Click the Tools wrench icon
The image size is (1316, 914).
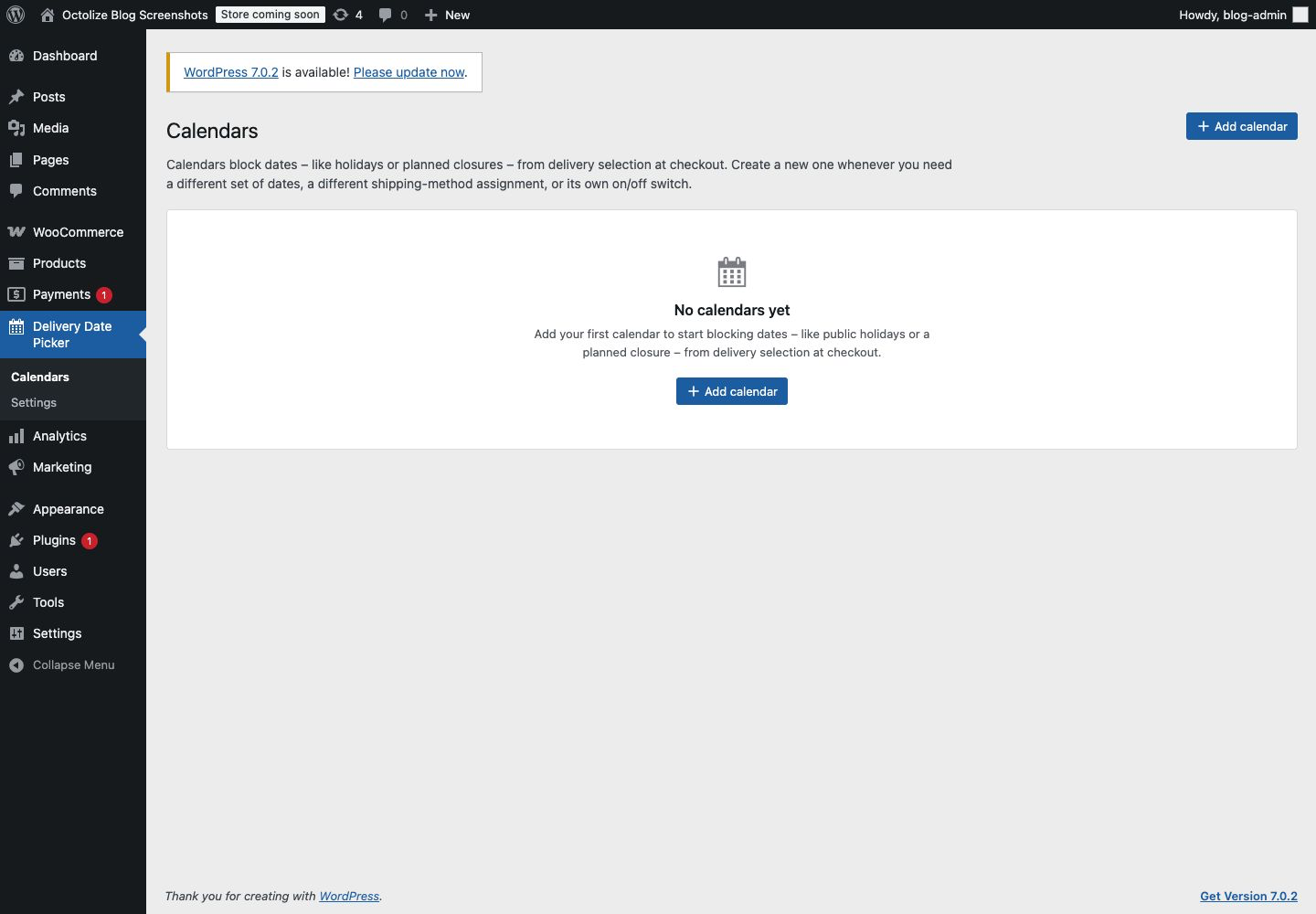16,602
